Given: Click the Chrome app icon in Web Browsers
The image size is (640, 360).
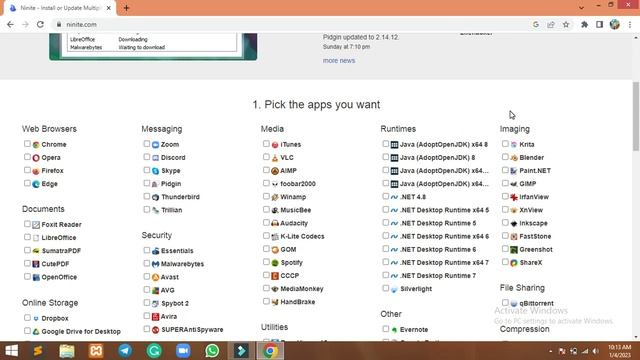Looking at the screenshot, I should [36, 144].
